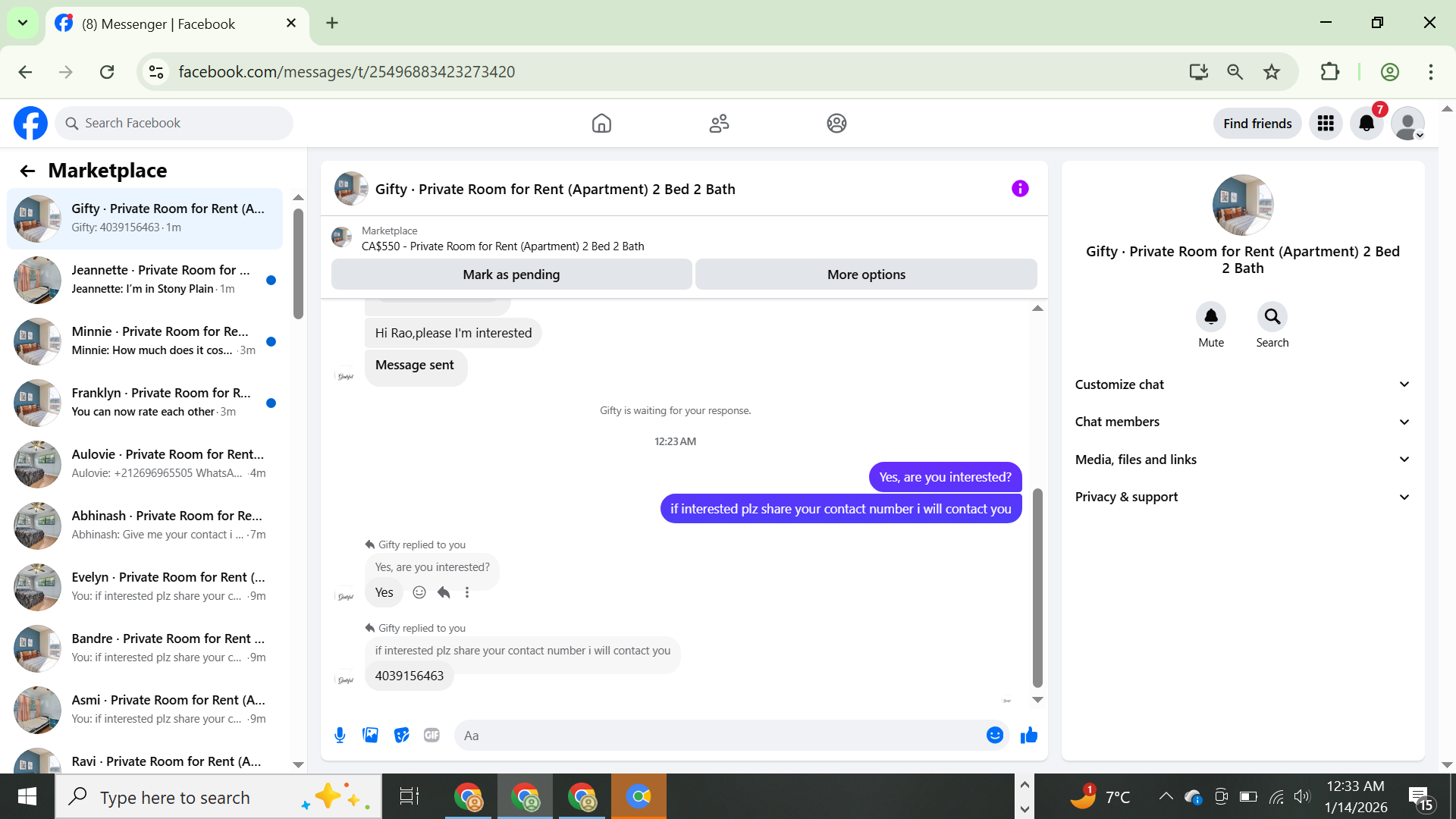
Task: Expand Media, files and links
Action: (1242, 460)
